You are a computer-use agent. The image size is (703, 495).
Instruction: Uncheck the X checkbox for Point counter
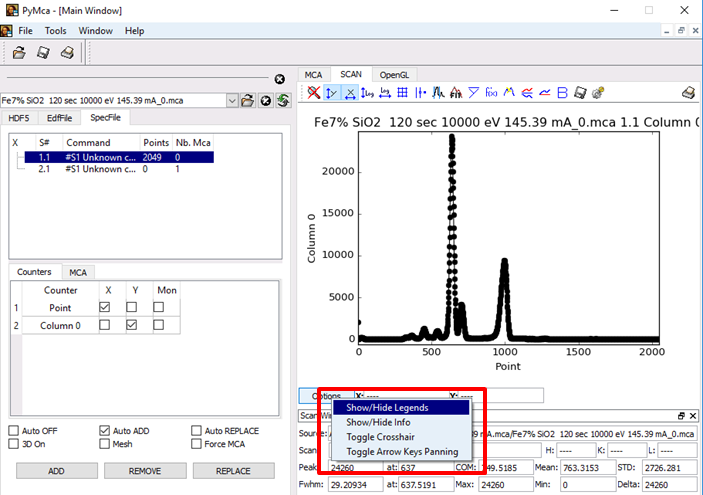point(104,307)
